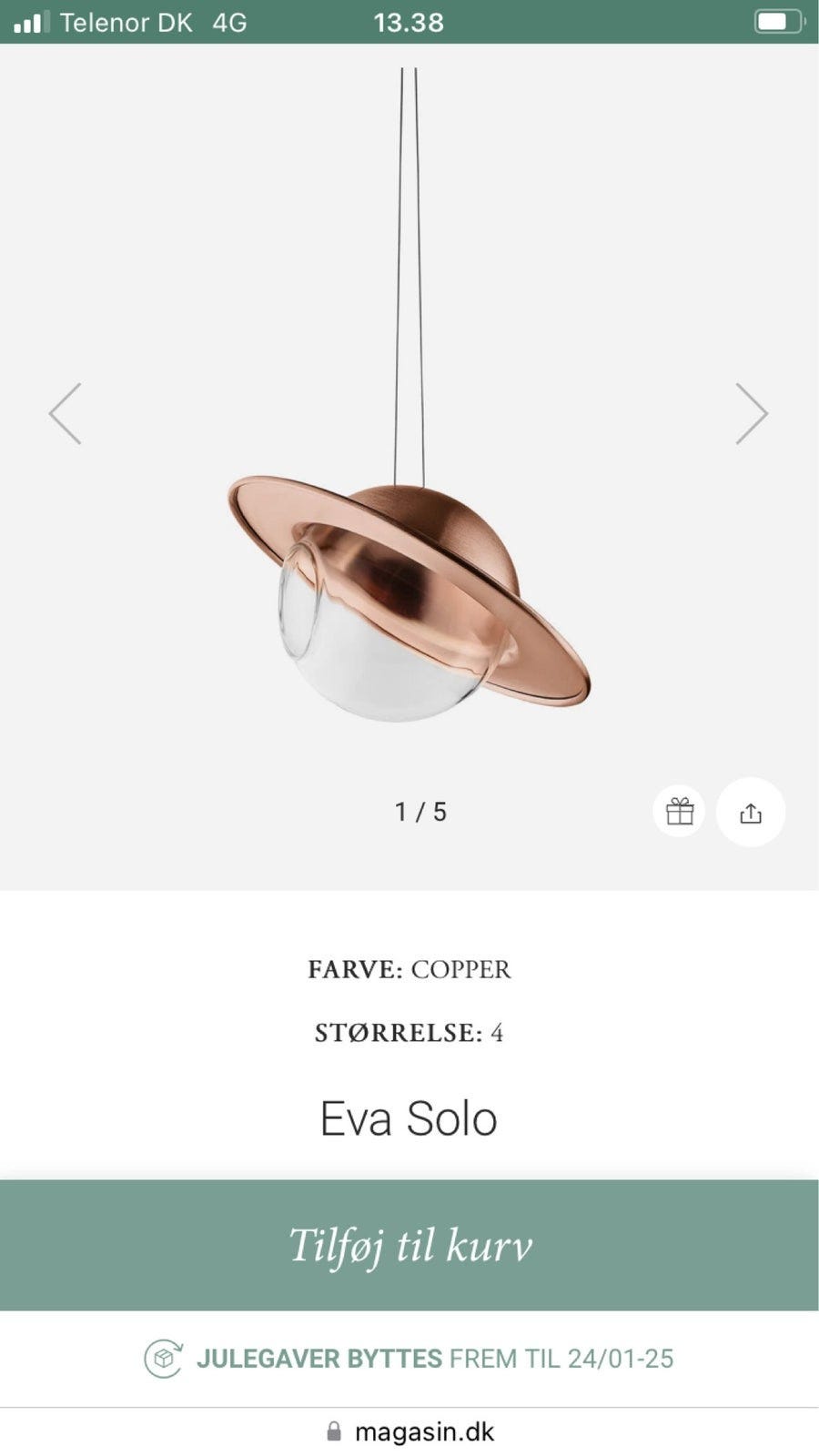The height and width of the screenshot is (1456, 819).
Task: Tap the 4G network indicator
Action: coord(229,22)
